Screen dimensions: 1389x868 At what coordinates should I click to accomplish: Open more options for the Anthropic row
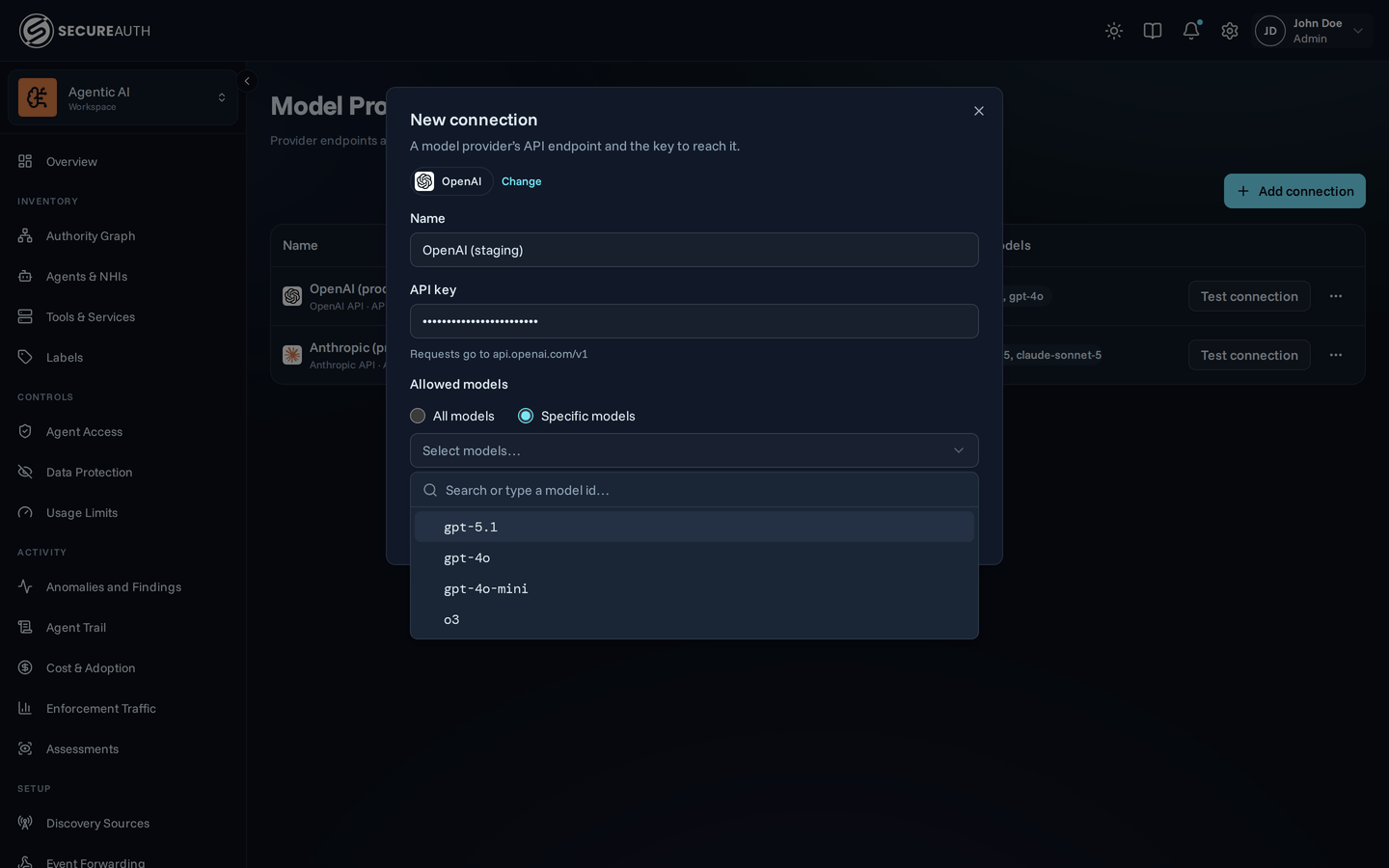1336,355
